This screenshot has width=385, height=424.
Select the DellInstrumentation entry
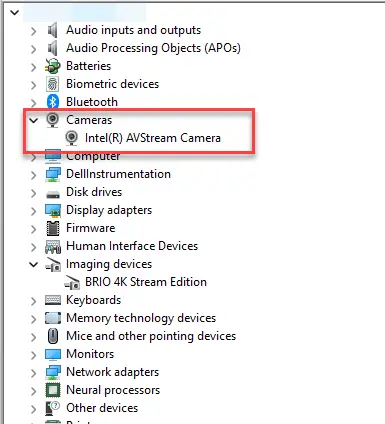tap(118, 174)
